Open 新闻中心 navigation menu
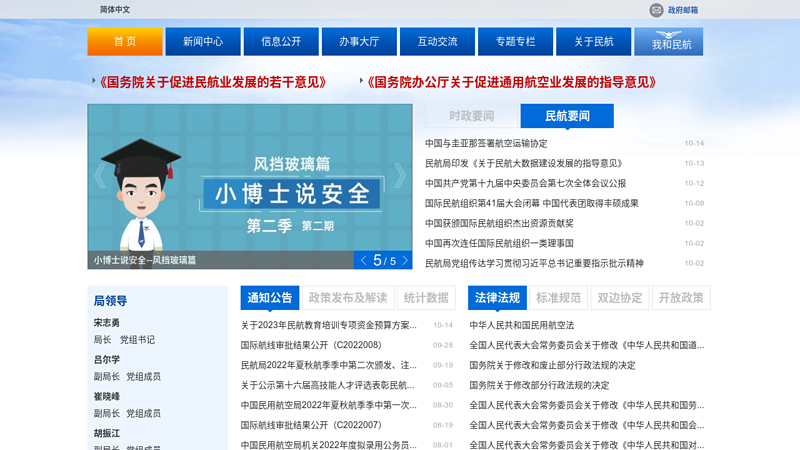This screenshot has height=450, width=800. pos(203,41)
